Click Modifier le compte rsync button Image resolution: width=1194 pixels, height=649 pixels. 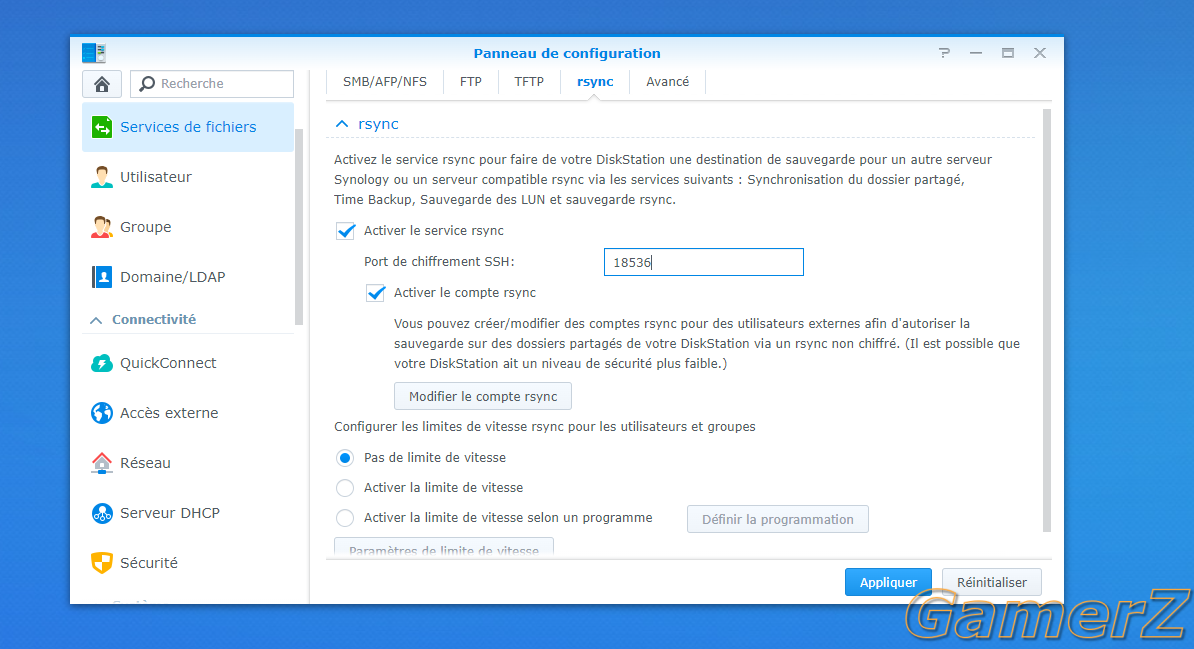point(483,396)
